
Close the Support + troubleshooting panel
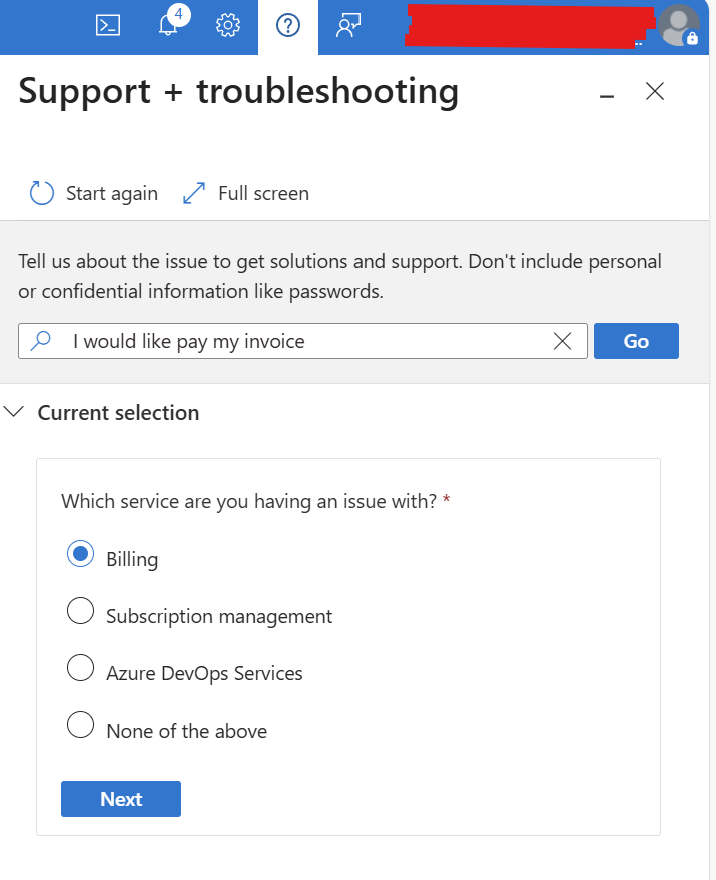pos(655,91)
